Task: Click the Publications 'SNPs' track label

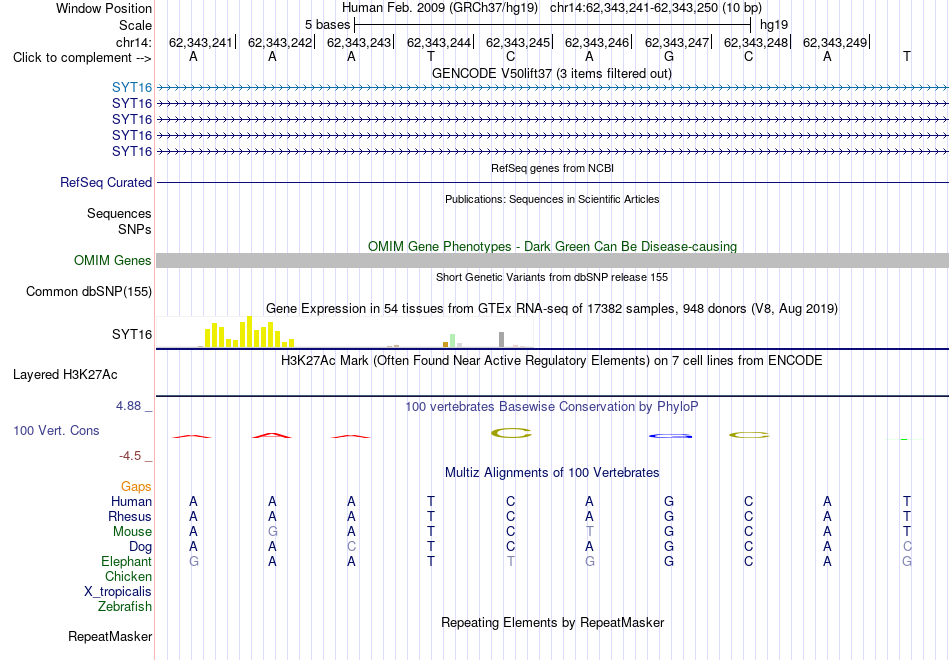Action: coord(135,230)
